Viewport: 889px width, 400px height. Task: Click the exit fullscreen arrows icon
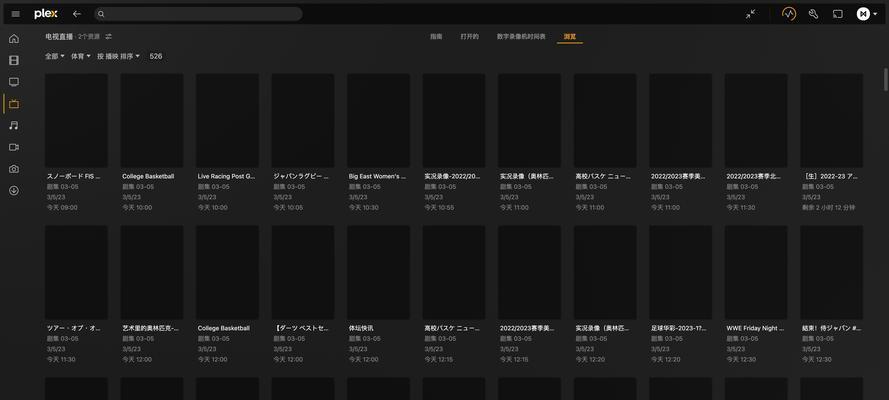[x=751, y=14]
